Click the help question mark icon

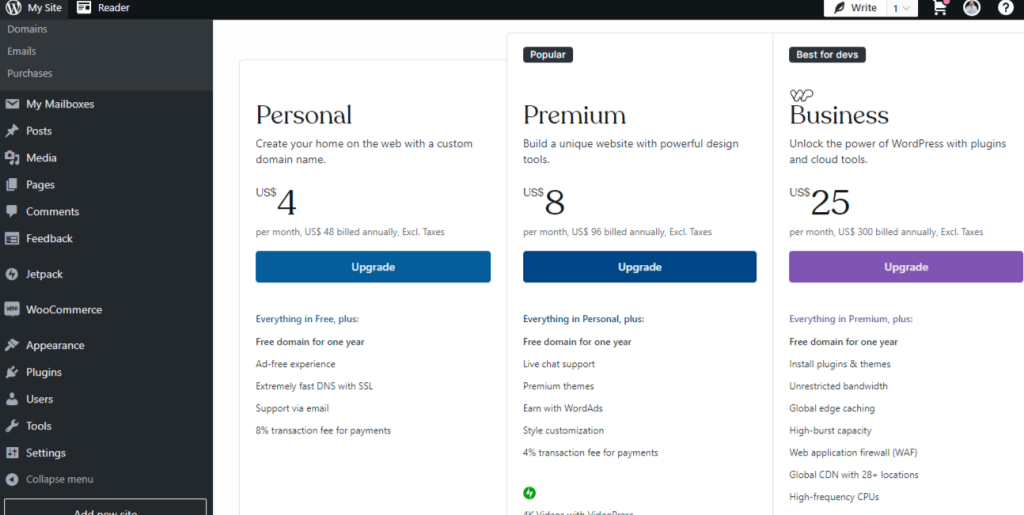click(1005, 8)
